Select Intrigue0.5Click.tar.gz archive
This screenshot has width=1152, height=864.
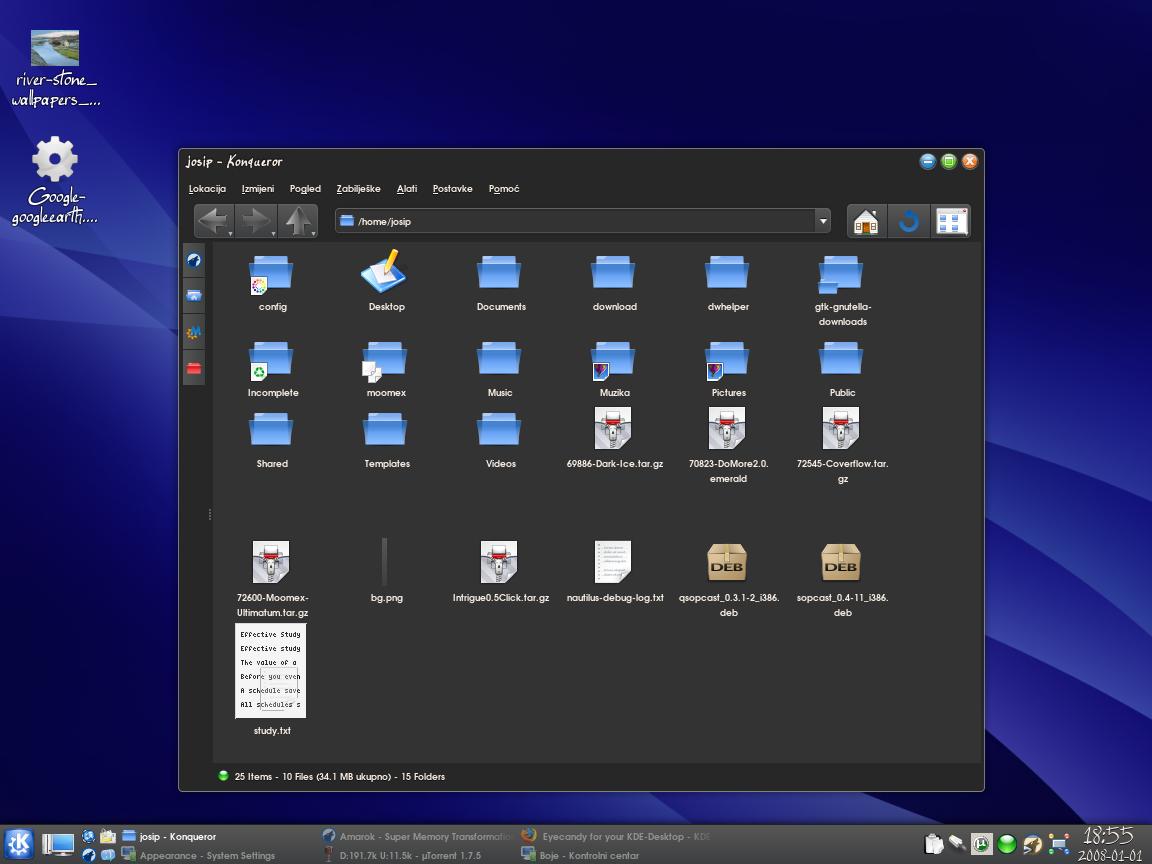click(500, 572)
